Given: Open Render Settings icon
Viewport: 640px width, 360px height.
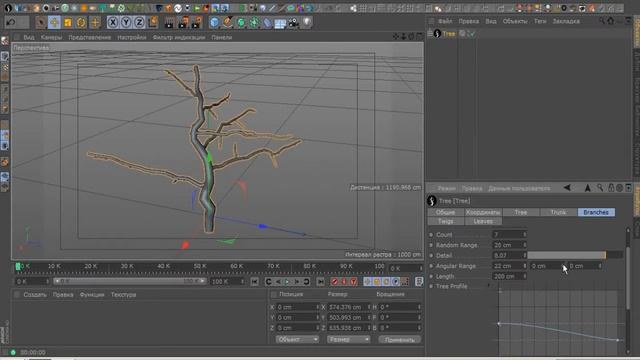Looking at the screenshot, I should pos(197,22).
